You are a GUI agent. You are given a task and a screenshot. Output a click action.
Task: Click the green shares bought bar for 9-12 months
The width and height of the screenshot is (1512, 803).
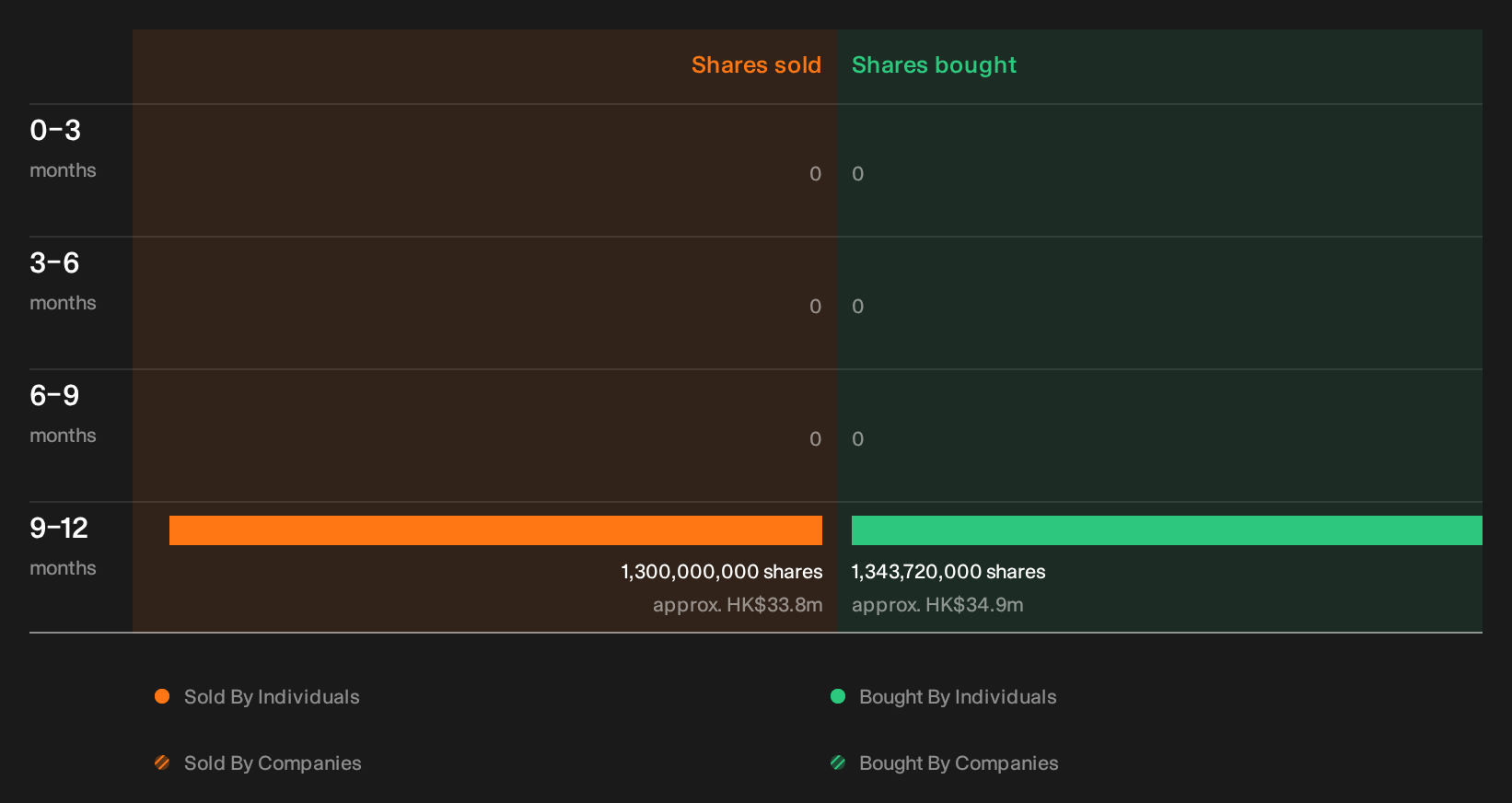tap(1167, 530)
